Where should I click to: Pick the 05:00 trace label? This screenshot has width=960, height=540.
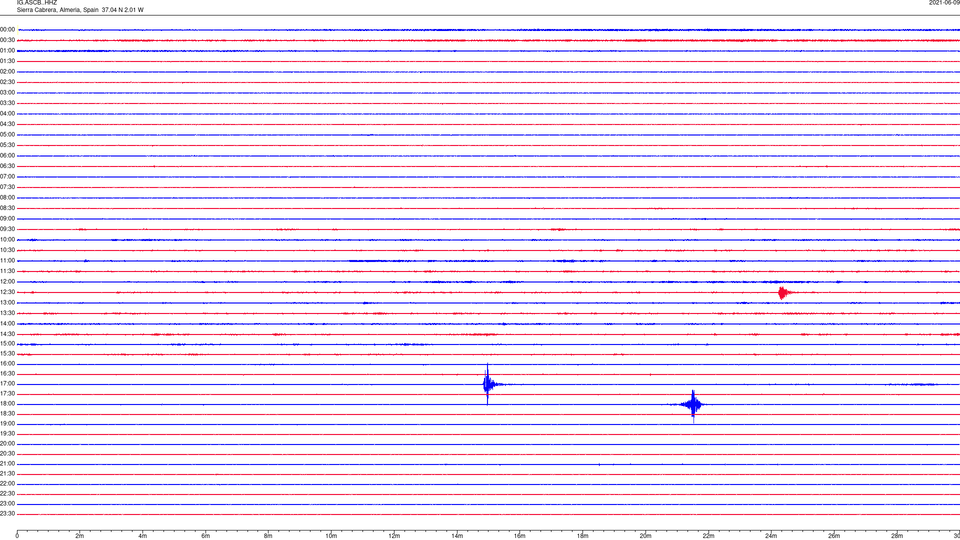tap(7, 135)
